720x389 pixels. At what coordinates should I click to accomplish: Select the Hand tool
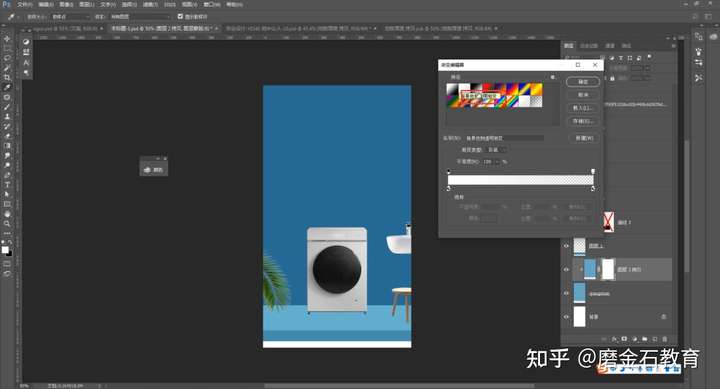[7, 214]
